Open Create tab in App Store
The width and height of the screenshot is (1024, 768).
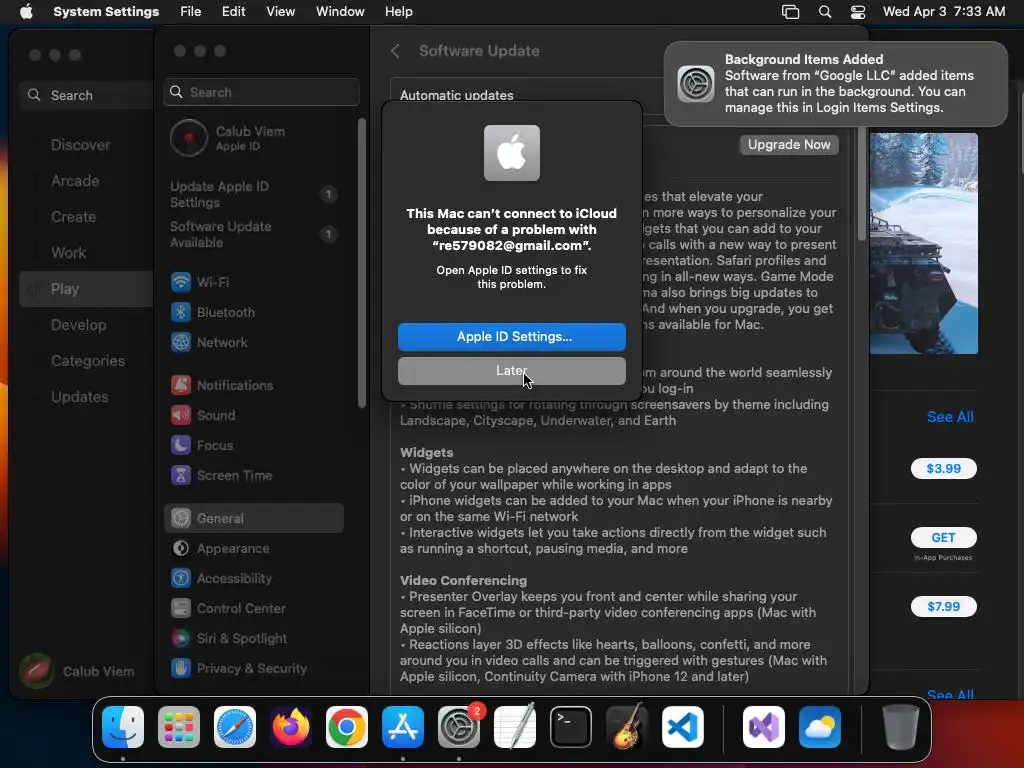(86, 217)
